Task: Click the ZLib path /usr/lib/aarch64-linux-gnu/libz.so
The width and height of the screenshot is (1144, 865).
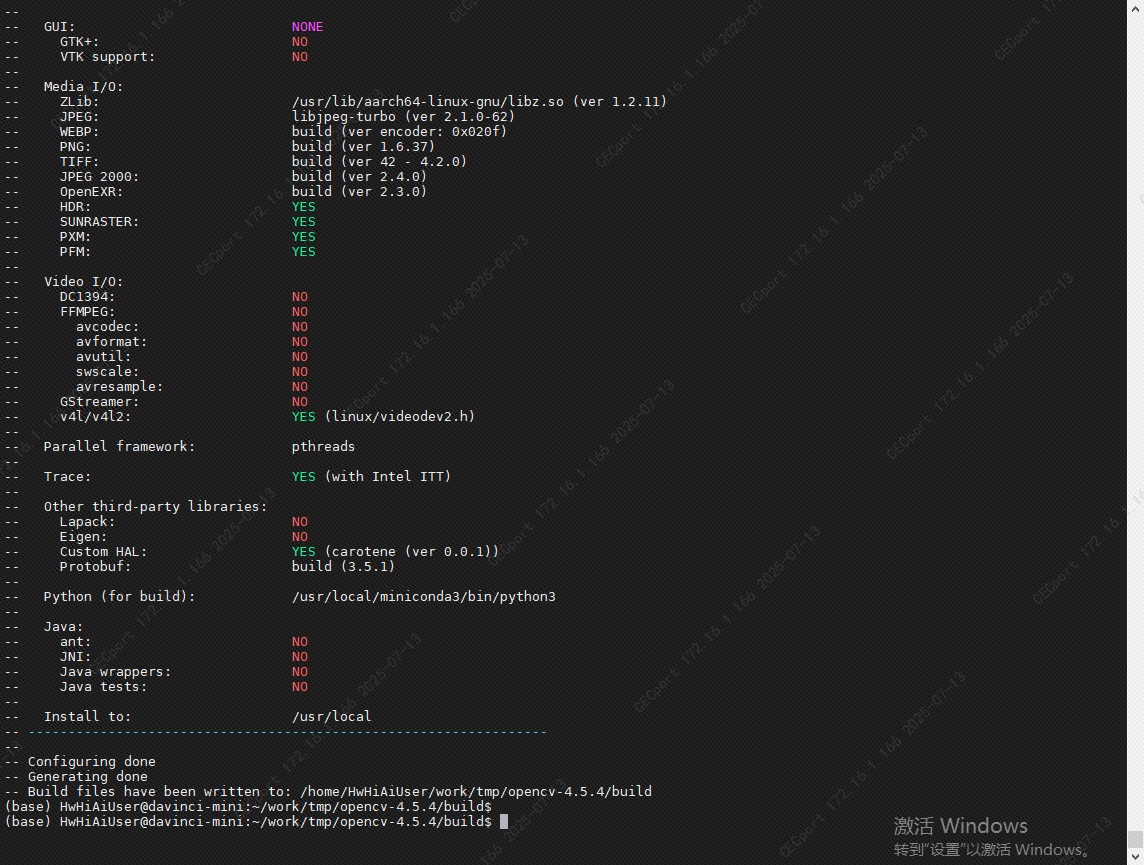Action: [x=428, y=102]
